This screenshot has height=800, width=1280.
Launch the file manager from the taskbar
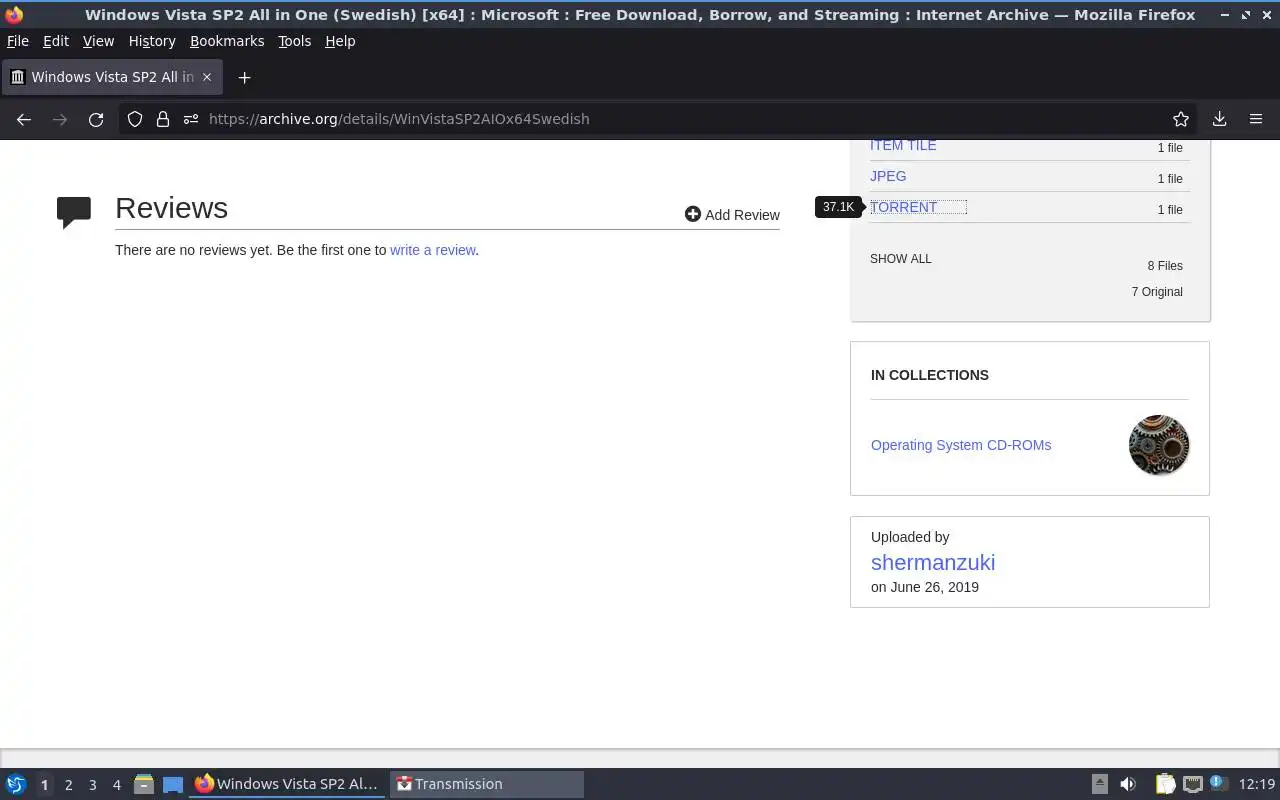pos(143,784)
